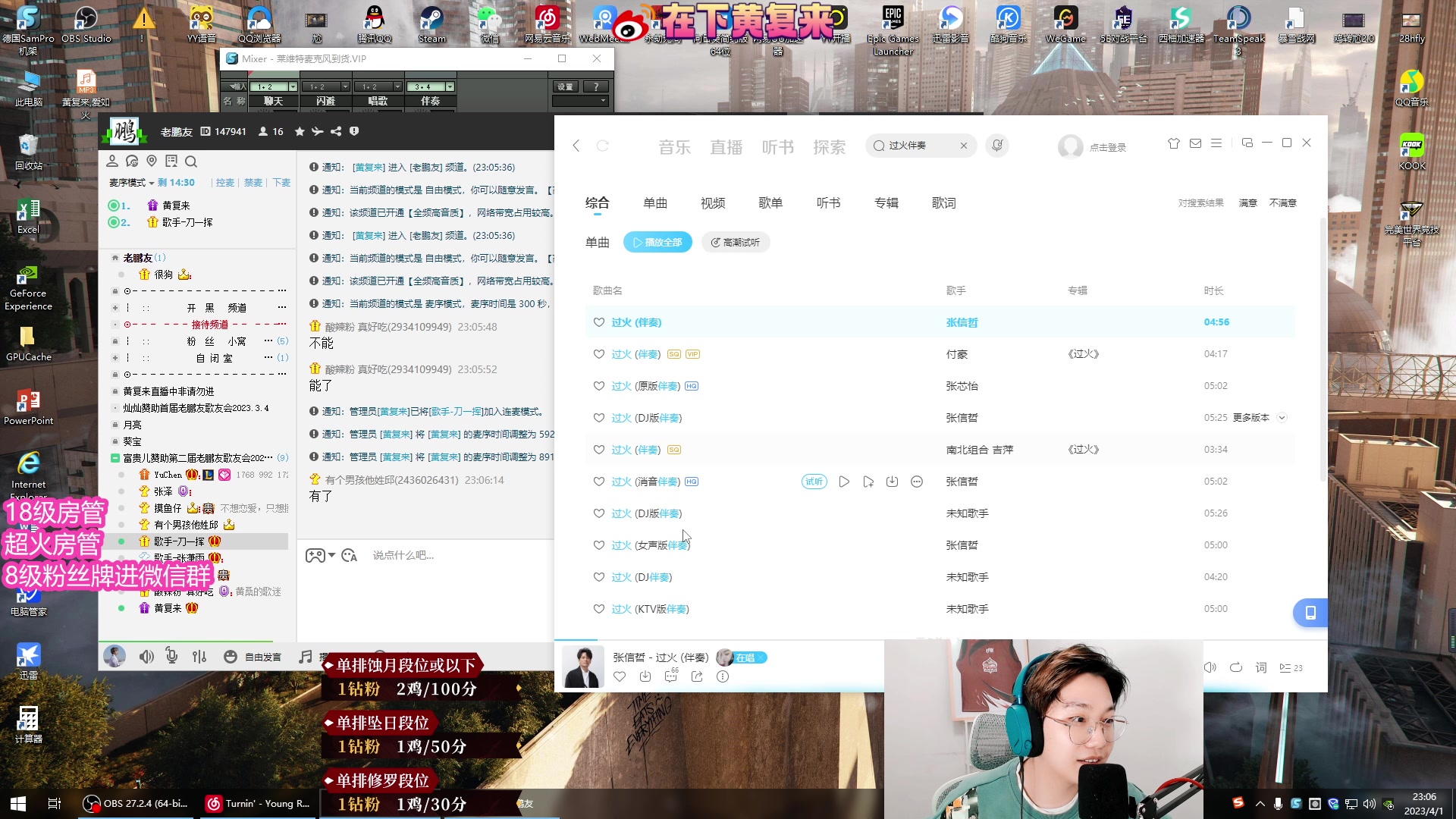Click the comments icon in now-playing bar
The image size is (1456, 819).
tap(671, 676)
